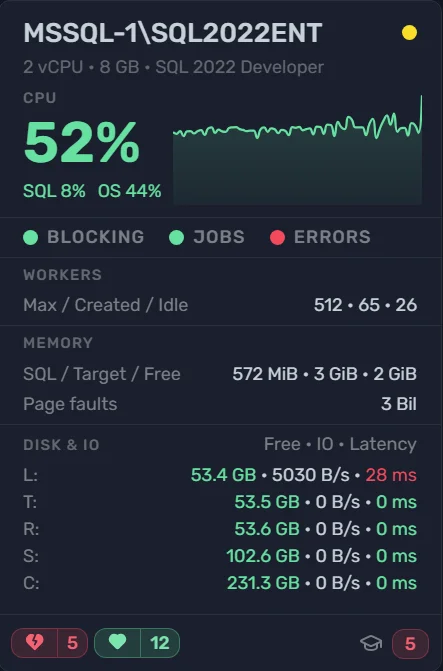Screen dimensions: 443x671
Task: Click the R: drive 53.6 GB row
Action: [220, 529]
